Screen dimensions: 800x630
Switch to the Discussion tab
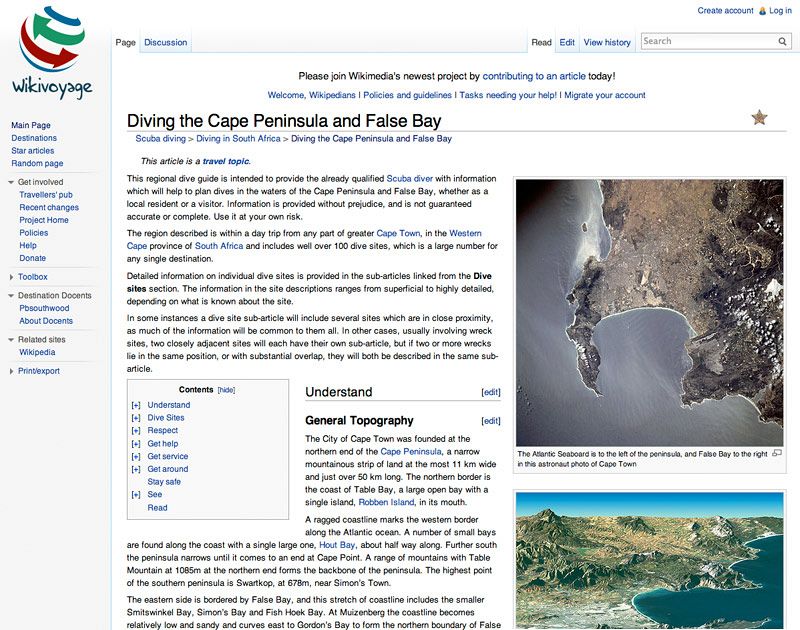[165, 42]
